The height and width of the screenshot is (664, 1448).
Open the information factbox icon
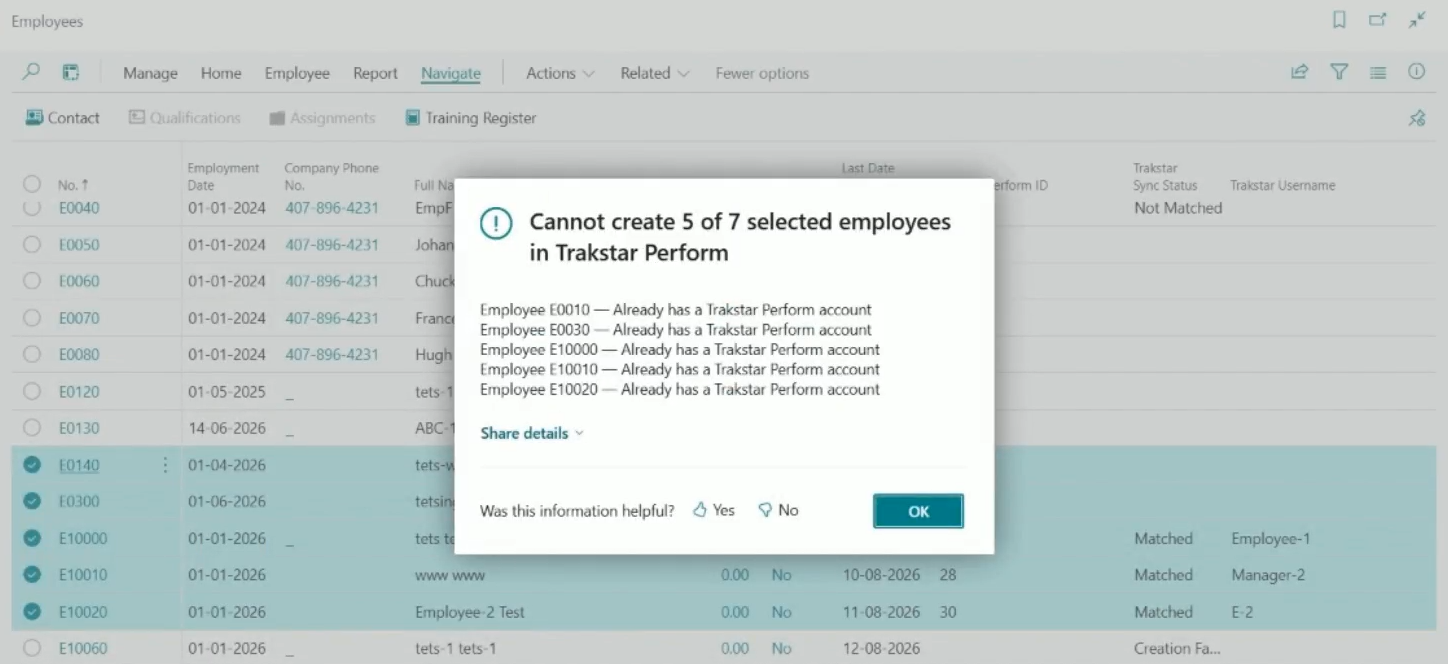pos(1416,72)
